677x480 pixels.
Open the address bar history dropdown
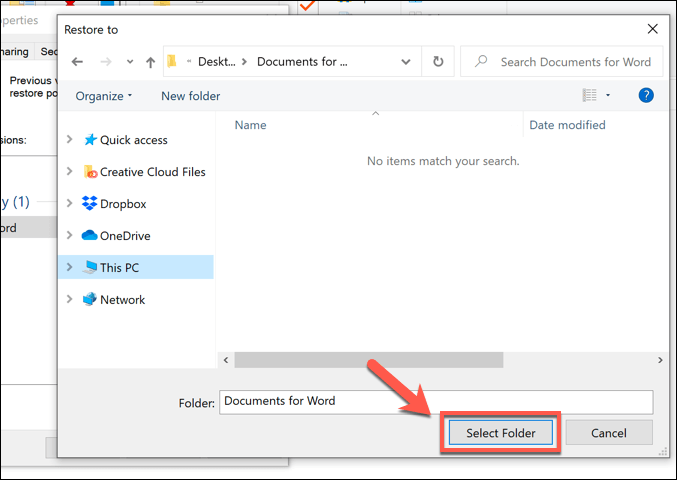click(x=405, y=62)
